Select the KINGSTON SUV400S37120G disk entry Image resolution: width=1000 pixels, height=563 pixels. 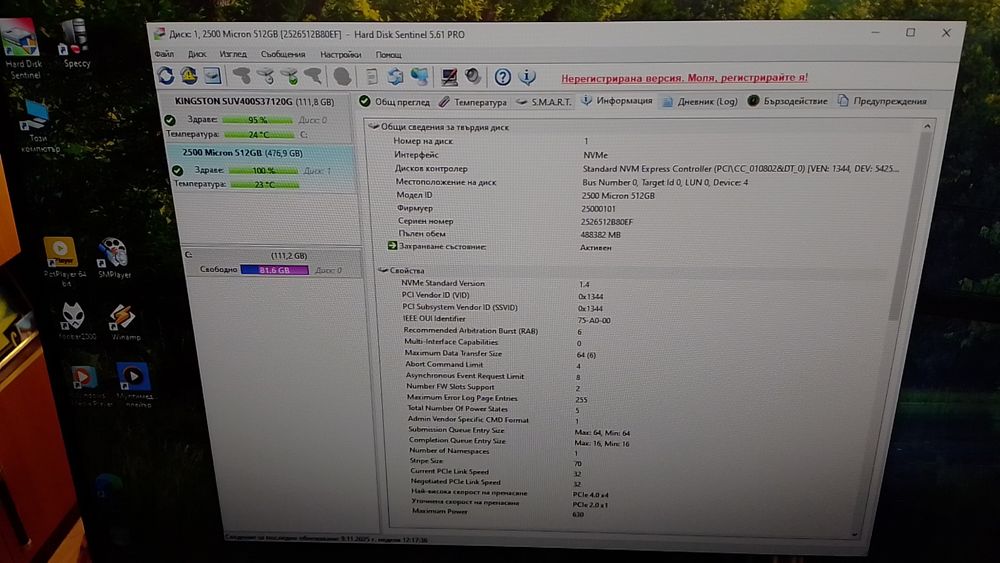(x=255, y=118)
